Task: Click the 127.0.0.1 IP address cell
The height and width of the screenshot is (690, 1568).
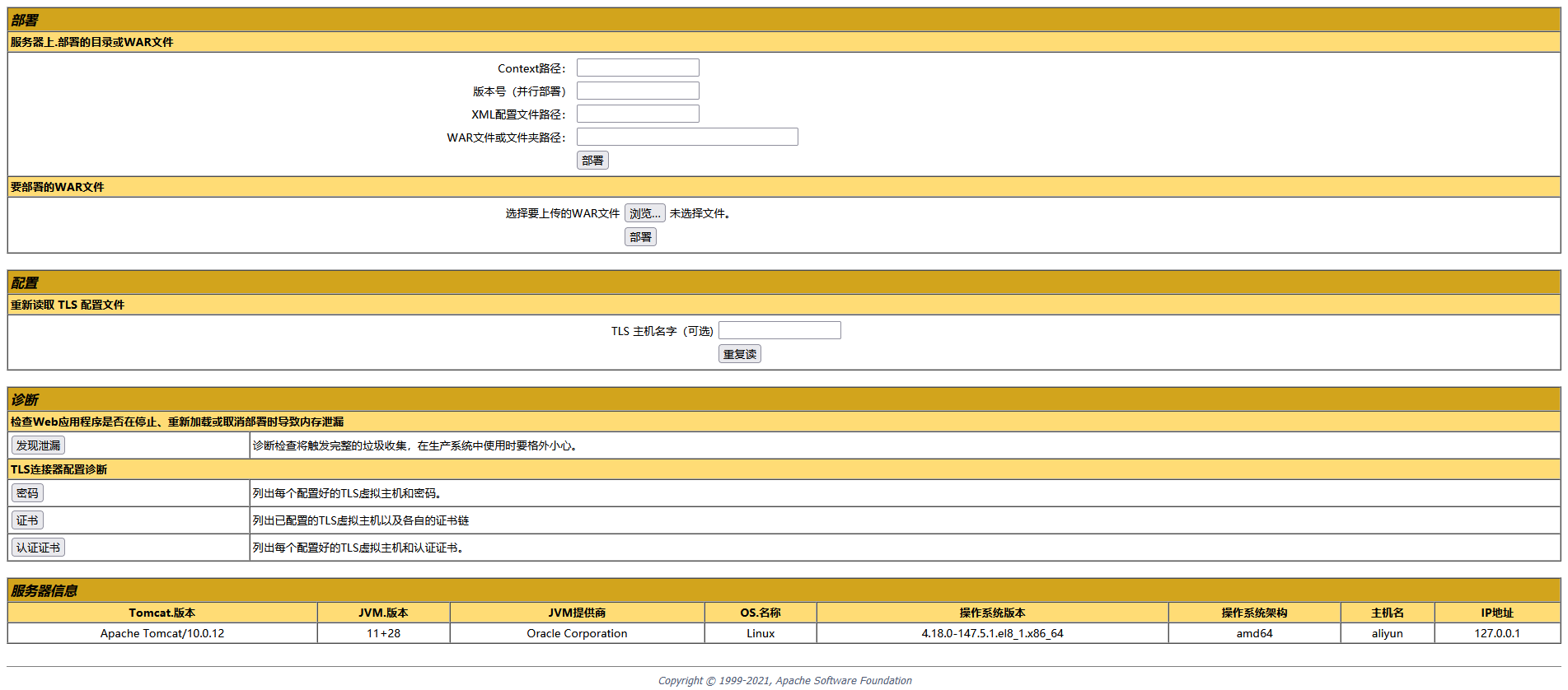Action: (1497, 633)
